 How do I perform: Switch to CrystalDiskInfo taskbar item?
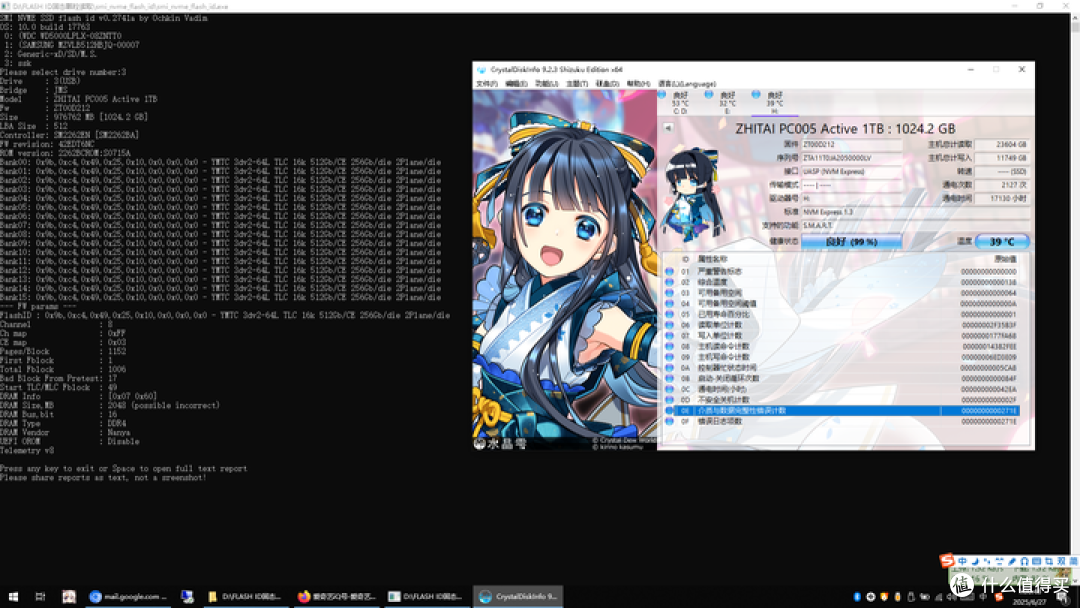(518, 596)
